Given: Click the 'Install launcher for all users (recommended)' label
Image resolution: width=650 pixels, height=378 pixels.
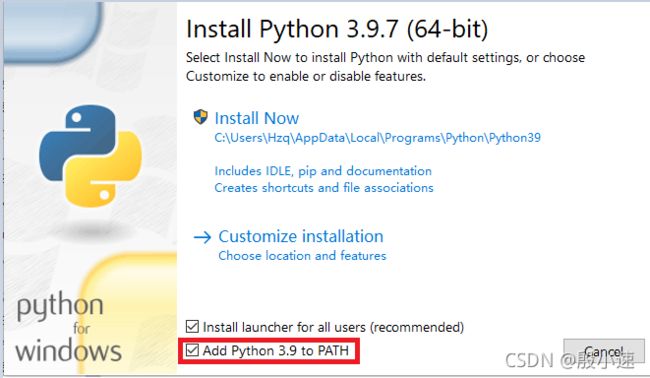Looking at the screenshot, I should pyautogui.click(x=333, y=327).
